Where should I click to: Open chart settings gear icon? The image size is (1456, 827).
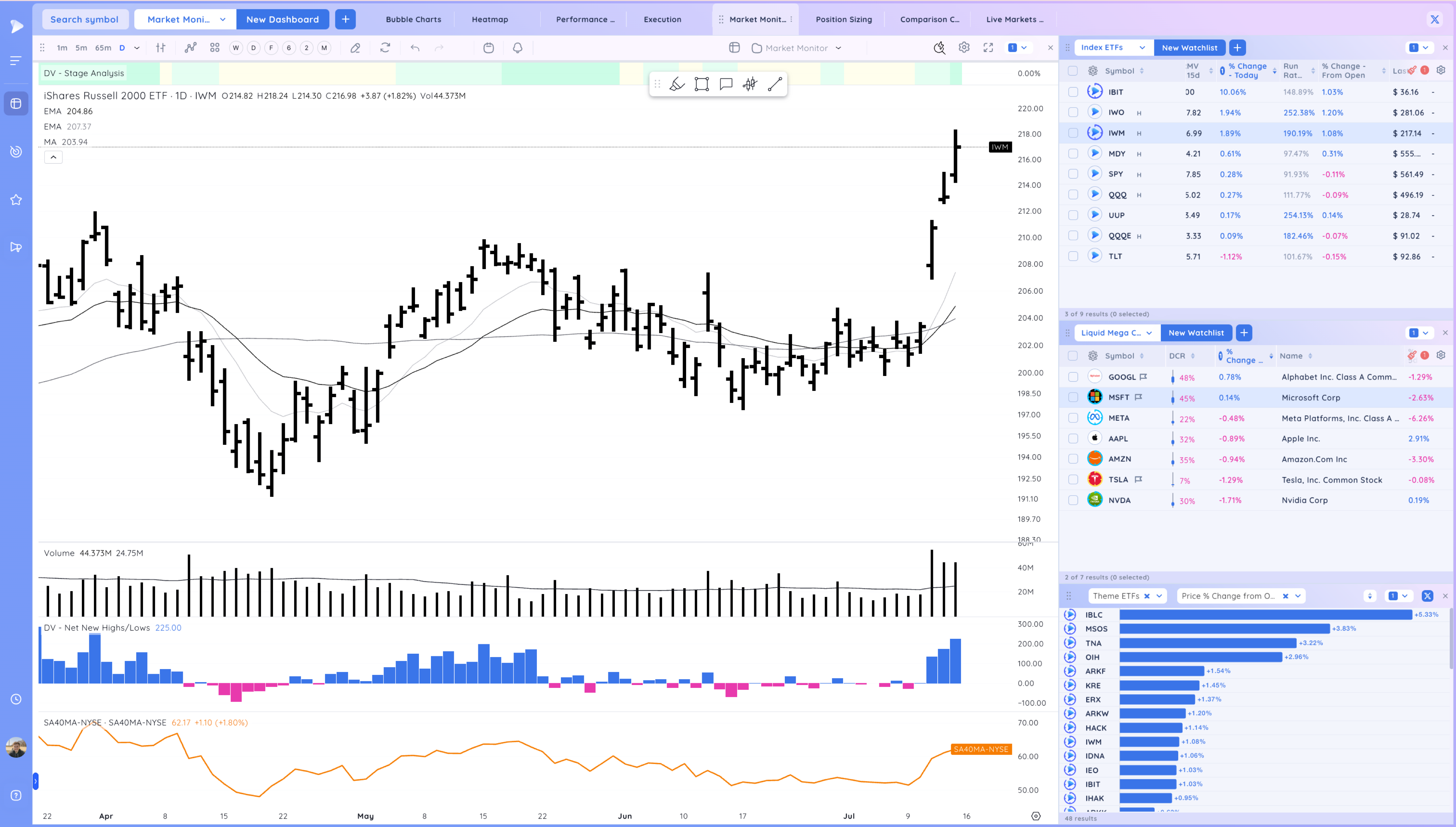tap(964, 48)
